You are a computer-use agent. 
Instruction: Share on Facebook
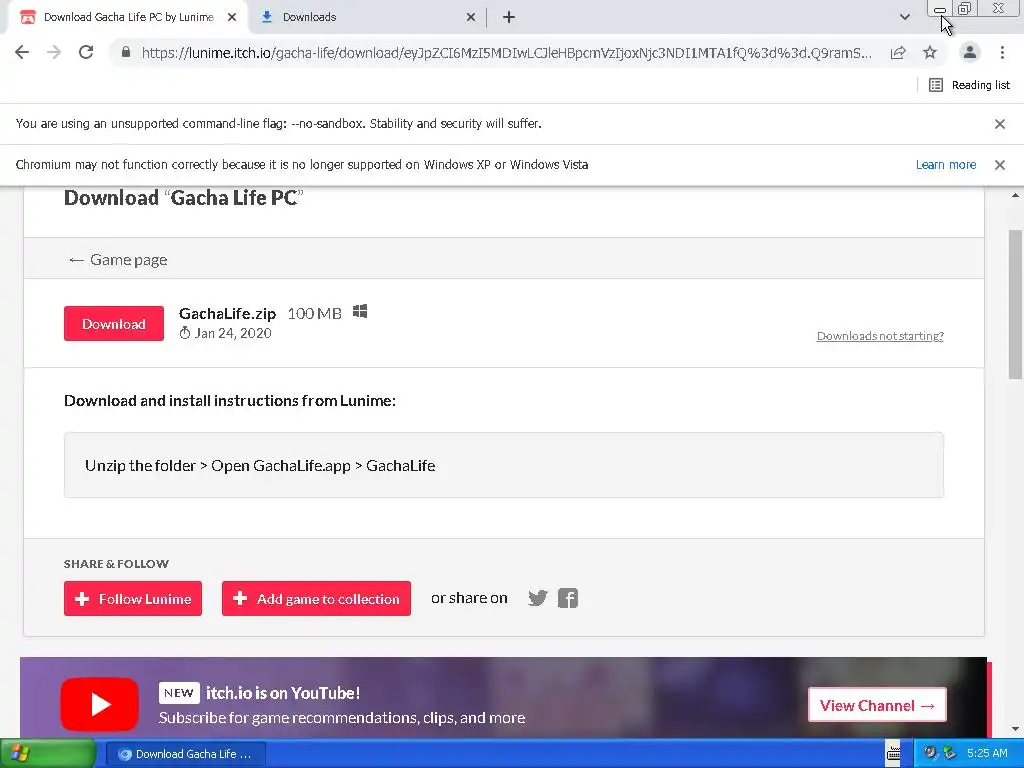point(568,598)
